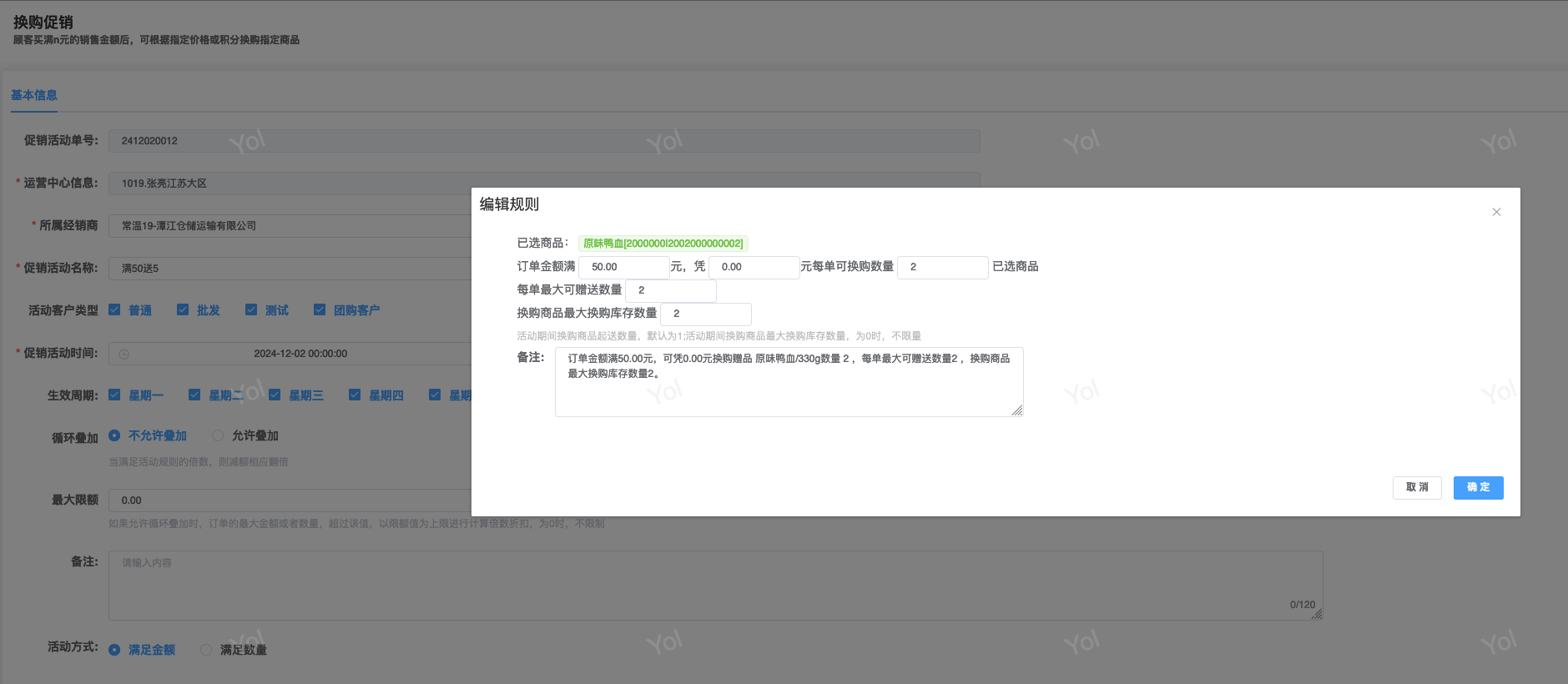Click the 已选商品 text after quantity input

(x=1016, y=266)
